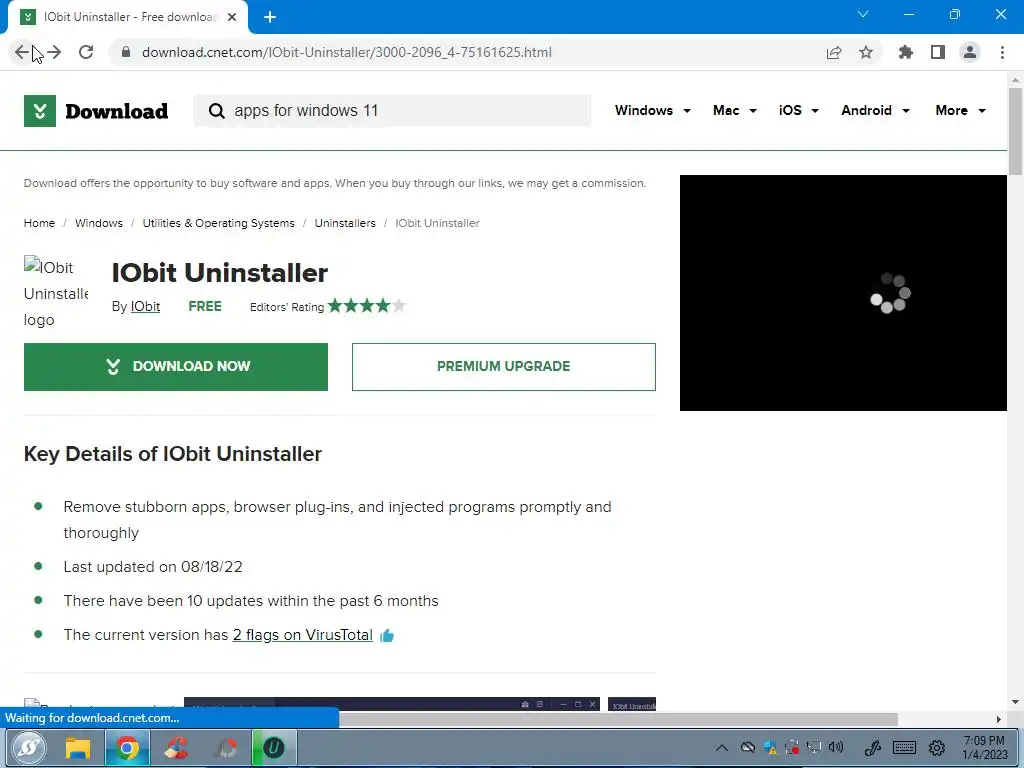
Task: Open IObit Uninstaller taskbar icon
Action: 274,748
